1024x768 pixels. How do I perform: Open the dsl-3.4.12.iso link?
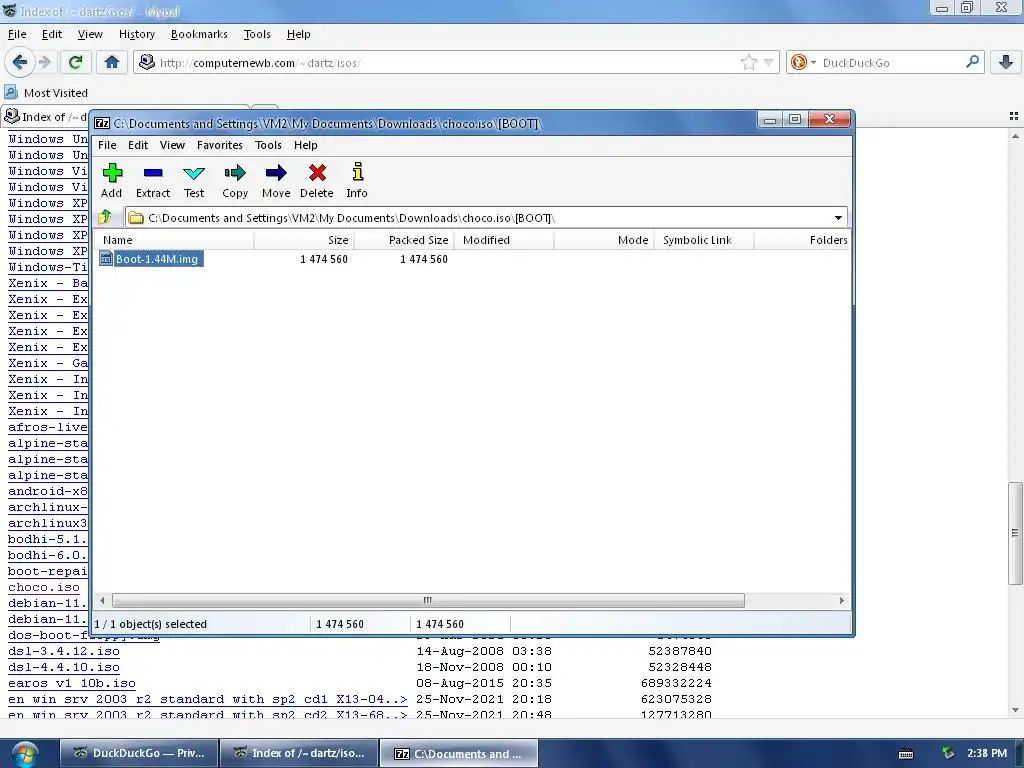coord(64,651)
